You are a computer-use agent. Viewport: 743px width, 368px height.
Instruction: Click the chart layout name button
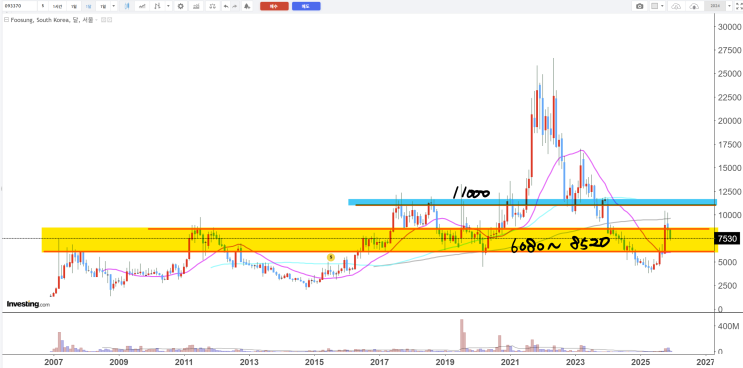715,6
